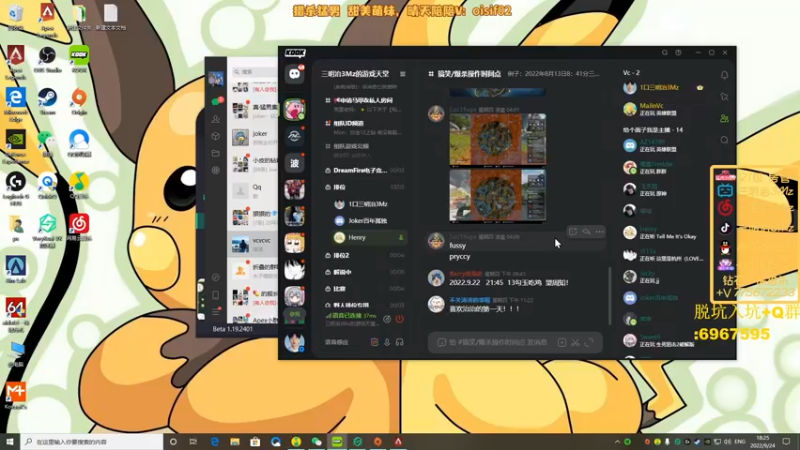Open KOOK home direct messages icon
800x450 pixels.
(x=294, y=74)
